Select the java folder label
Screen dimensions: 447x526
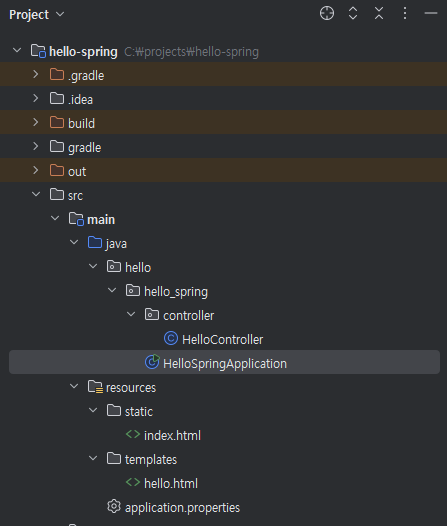pos(116,244)
